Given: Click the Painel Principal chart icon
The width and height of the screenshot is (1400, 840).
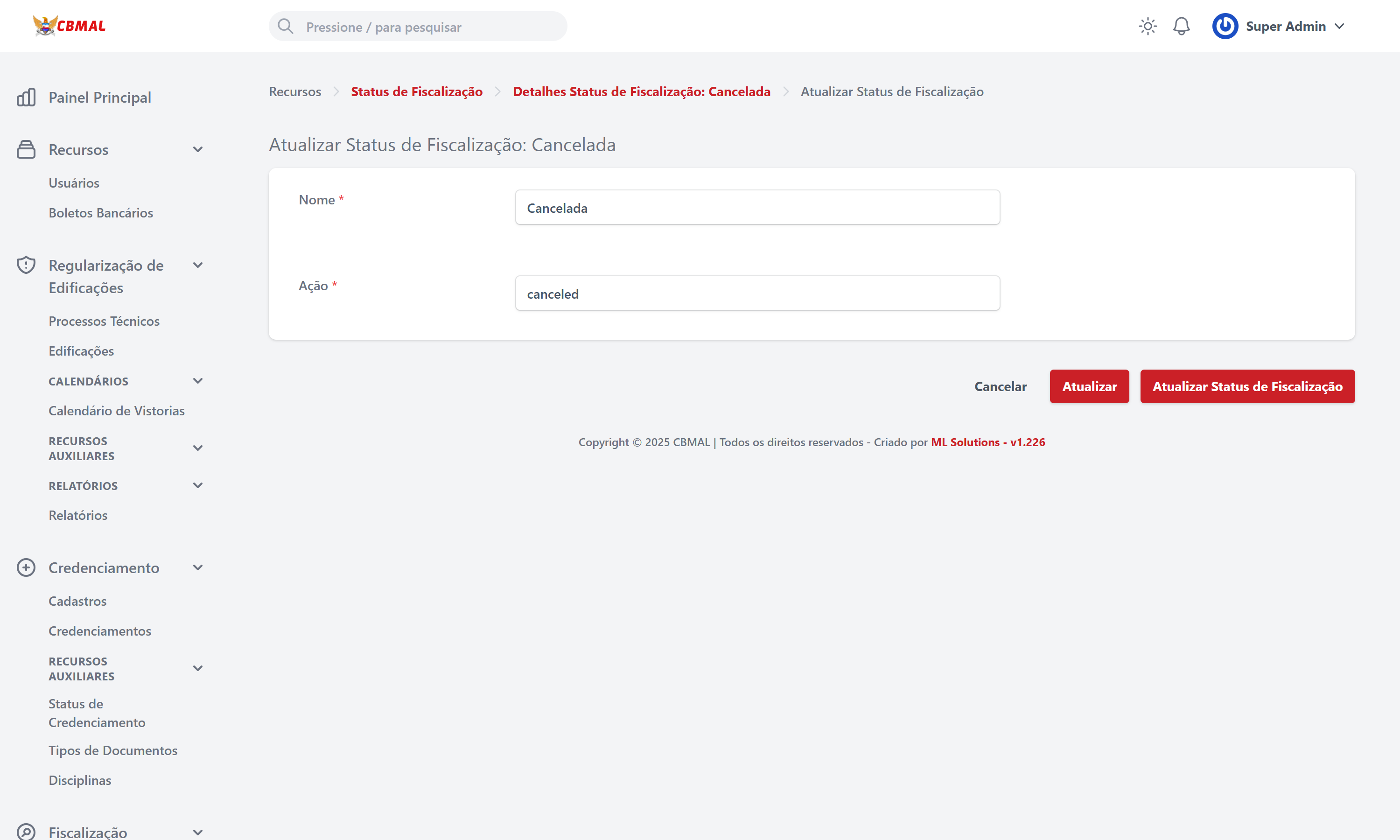Looking at the screenshot, I should point(26,98).
